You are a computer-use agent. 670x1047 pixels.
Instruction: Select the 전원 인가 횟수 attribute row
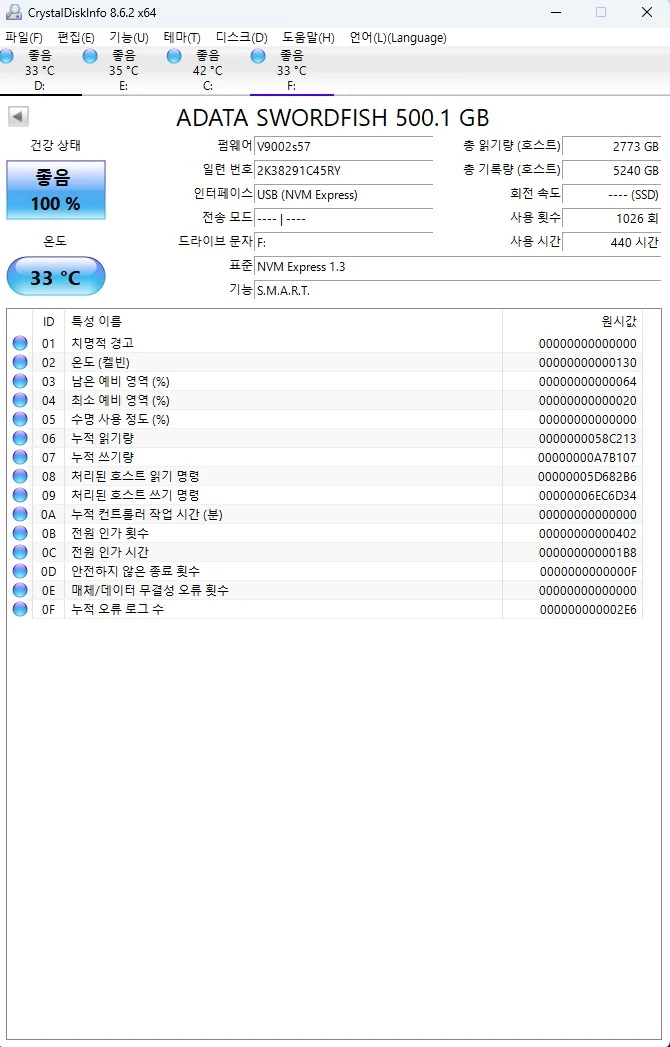(x=325, y=533)
